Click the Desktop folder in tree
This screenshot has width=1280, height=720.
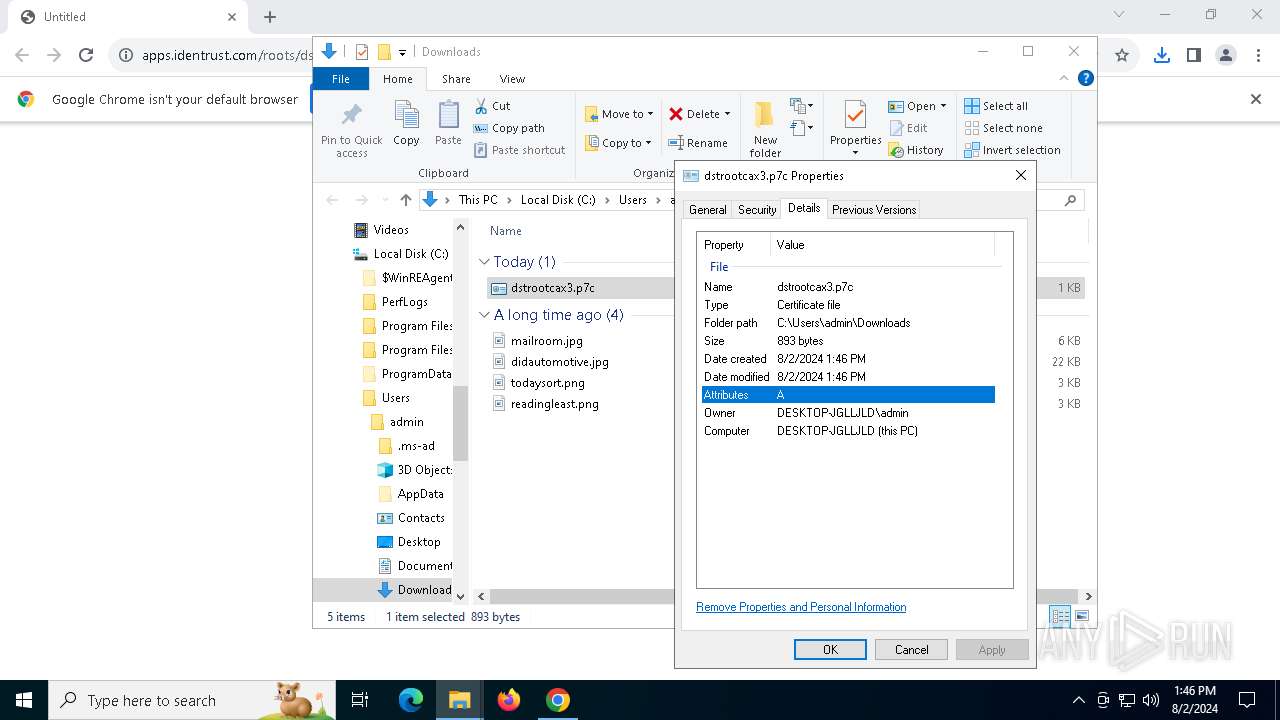tap(418, 542)
